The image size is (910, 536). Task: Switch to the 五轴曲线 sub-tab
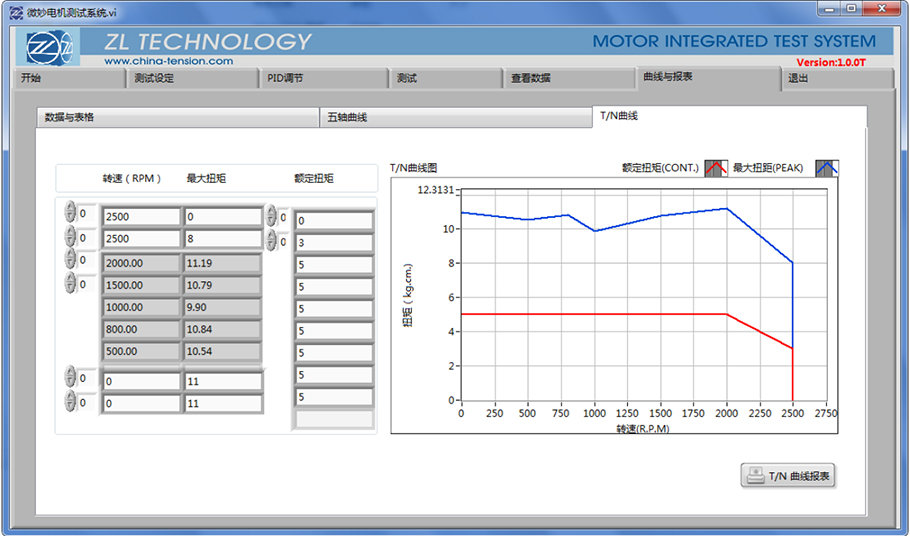coord(455,117)
